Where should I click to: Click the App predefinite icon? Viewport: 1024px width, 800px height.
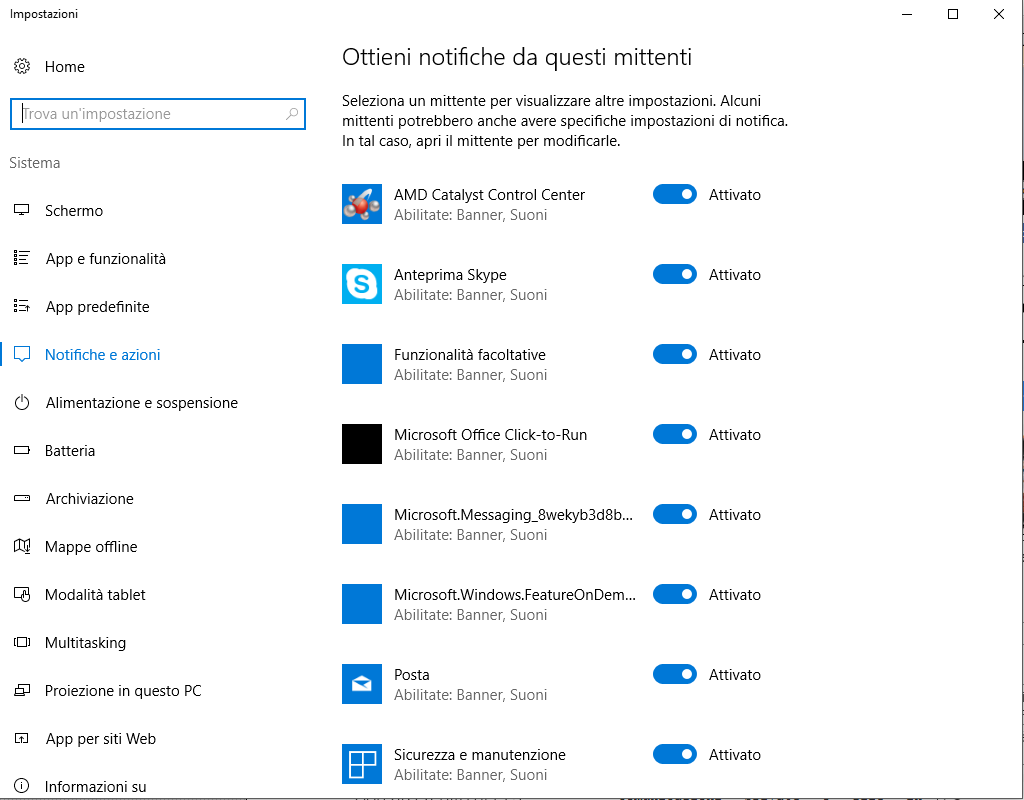[x=22, y=306]
